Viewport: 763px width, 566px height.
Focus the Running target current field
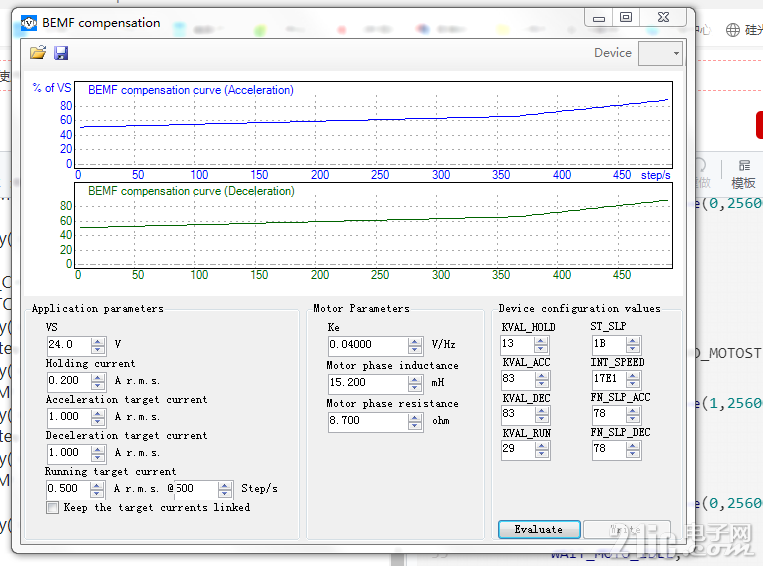(68, 489)
